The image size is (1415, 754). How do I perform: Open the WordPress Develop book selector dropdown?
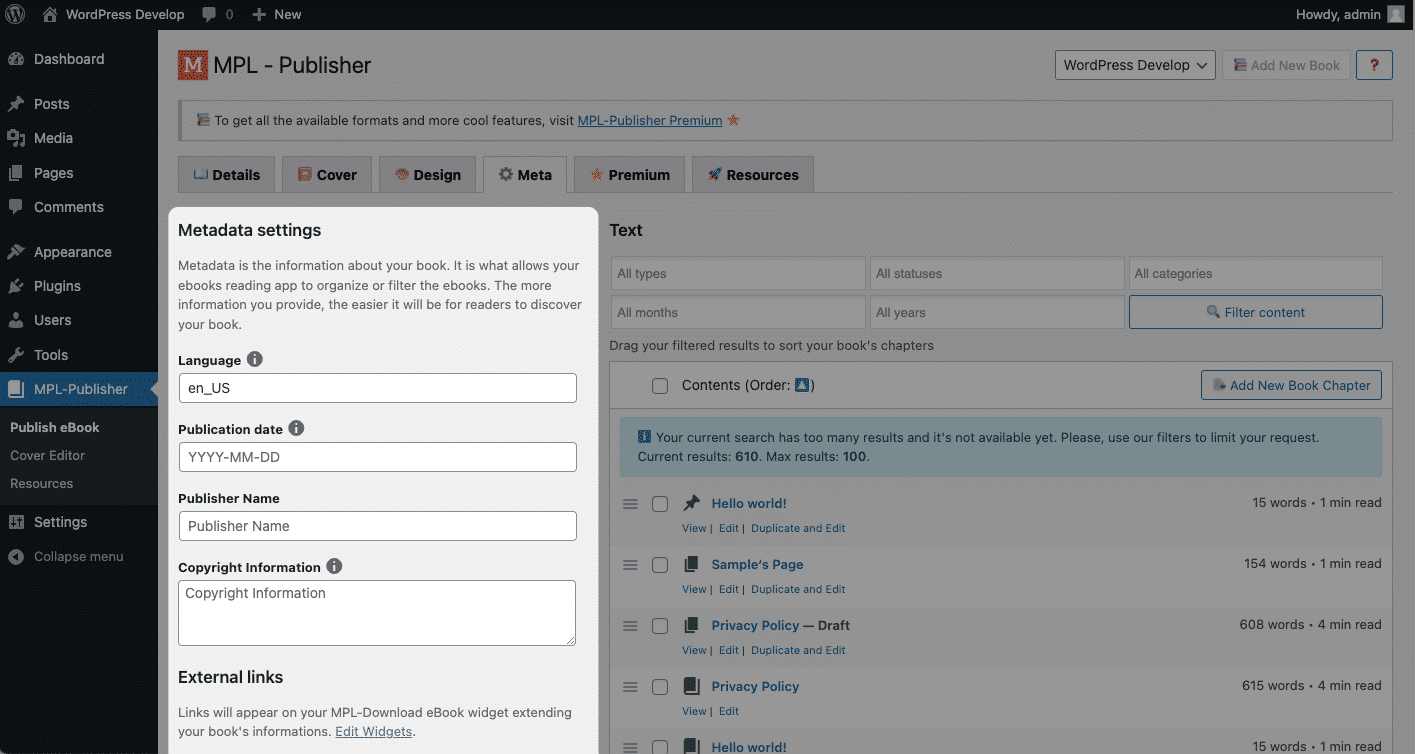click(x=1135, y=65)
